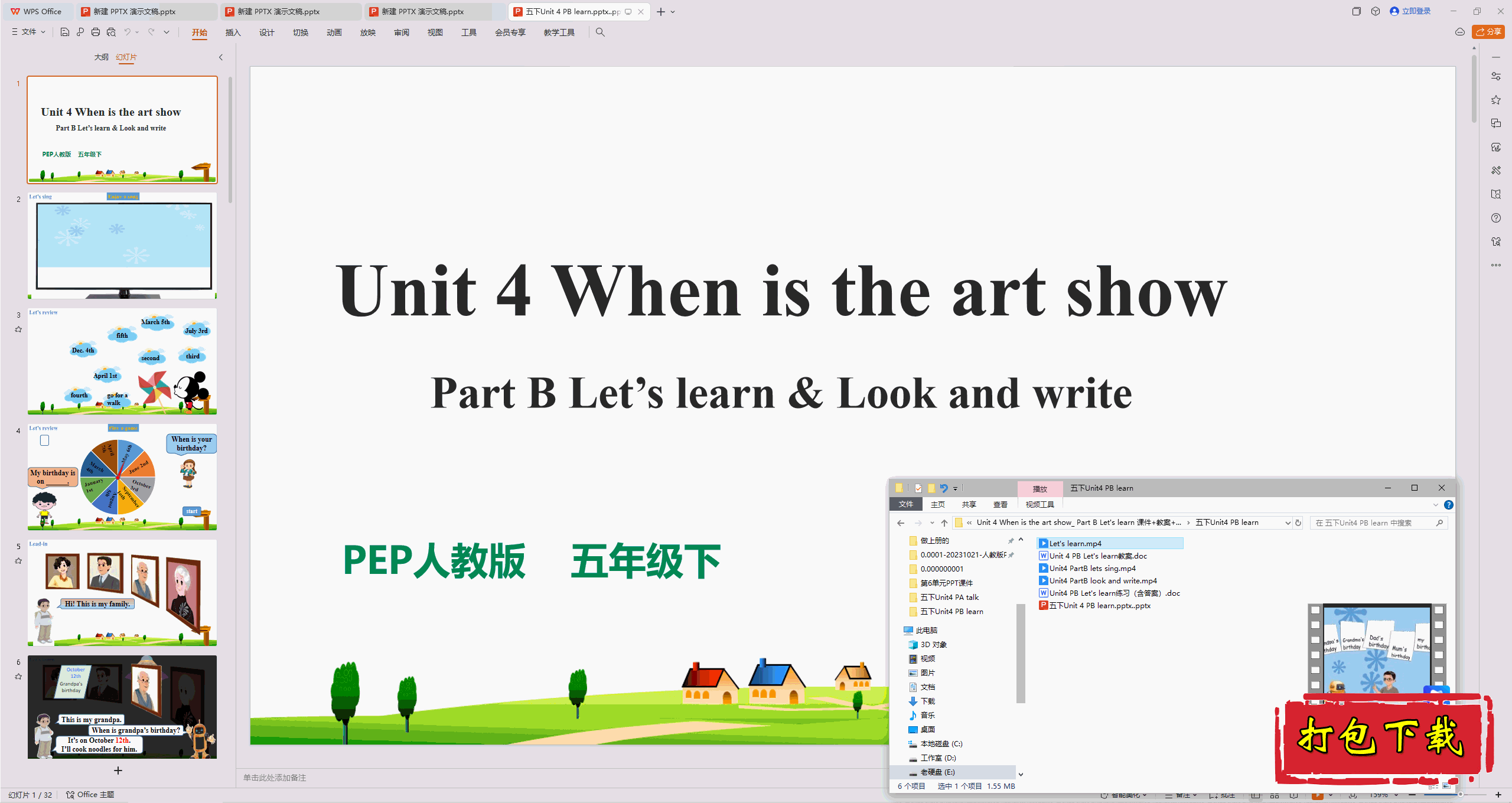Open the 插入 ribbon tab
This screenshot has width=1512, height=803.
click(x=233, y=32)
